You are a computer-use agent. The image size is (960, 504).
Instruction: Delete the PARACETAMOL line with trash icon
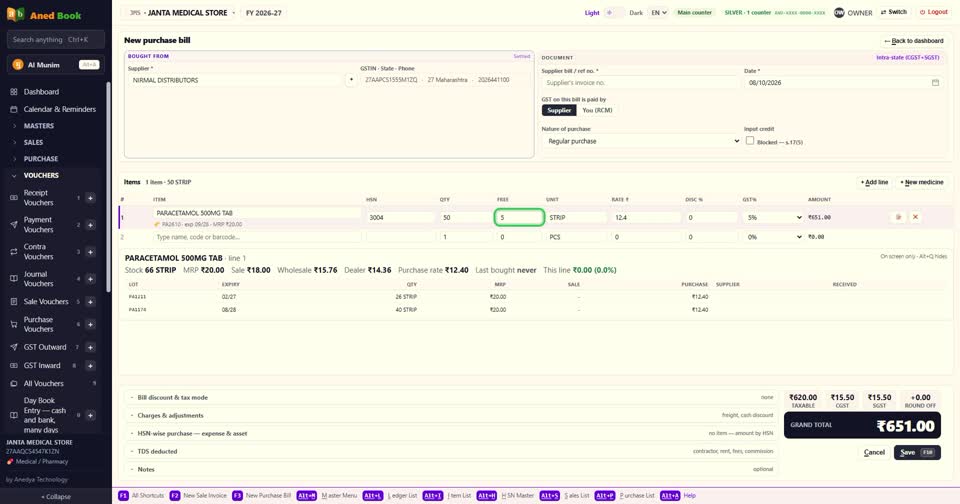[898, 217]
